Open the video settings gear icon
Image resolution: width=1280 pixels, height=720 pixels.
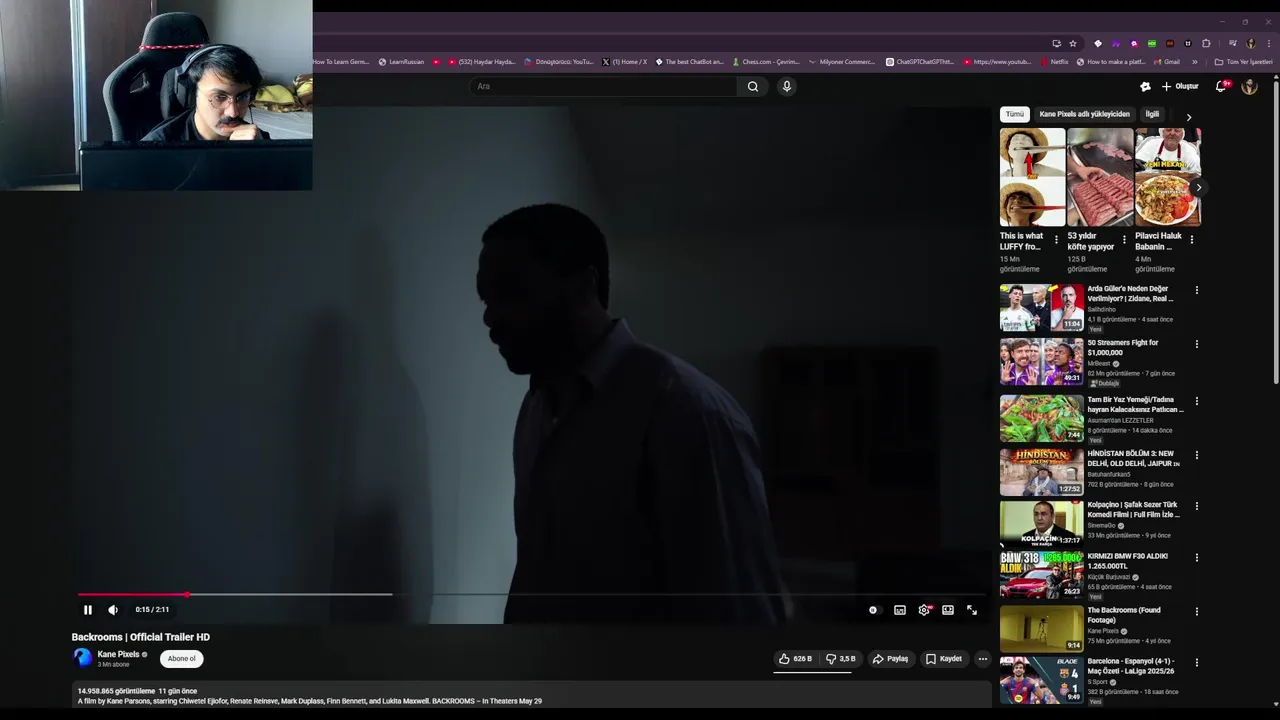924,610
